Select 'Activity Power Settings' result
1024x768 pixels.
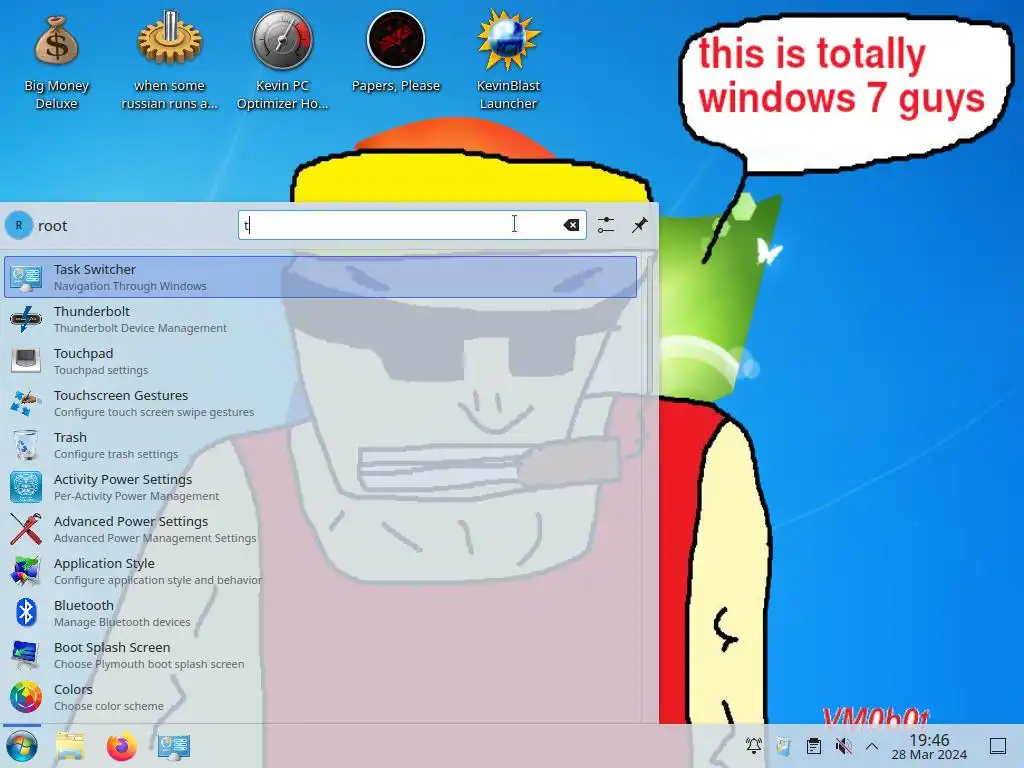[x=321, y=487]
